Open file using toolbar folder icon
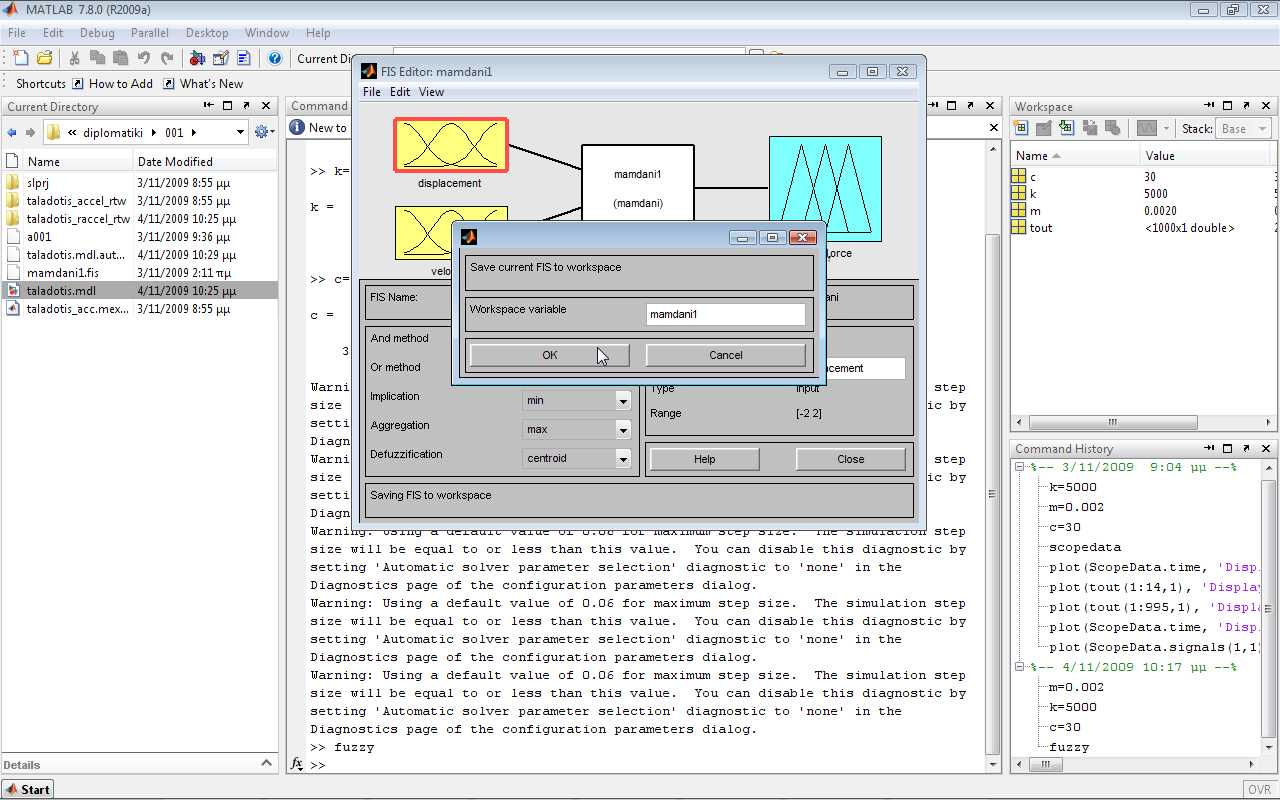The width and height of the screenshot is (1280, 800). [x=45, y=59]
